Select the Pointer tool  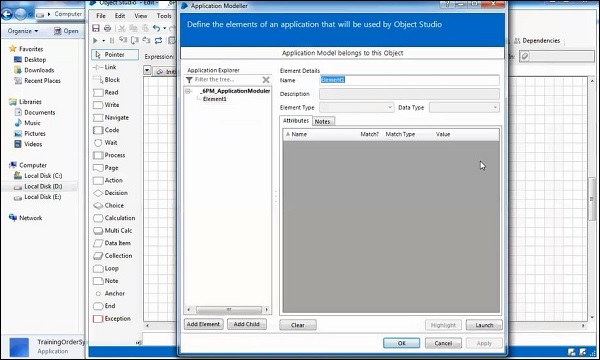pos(115,55)
